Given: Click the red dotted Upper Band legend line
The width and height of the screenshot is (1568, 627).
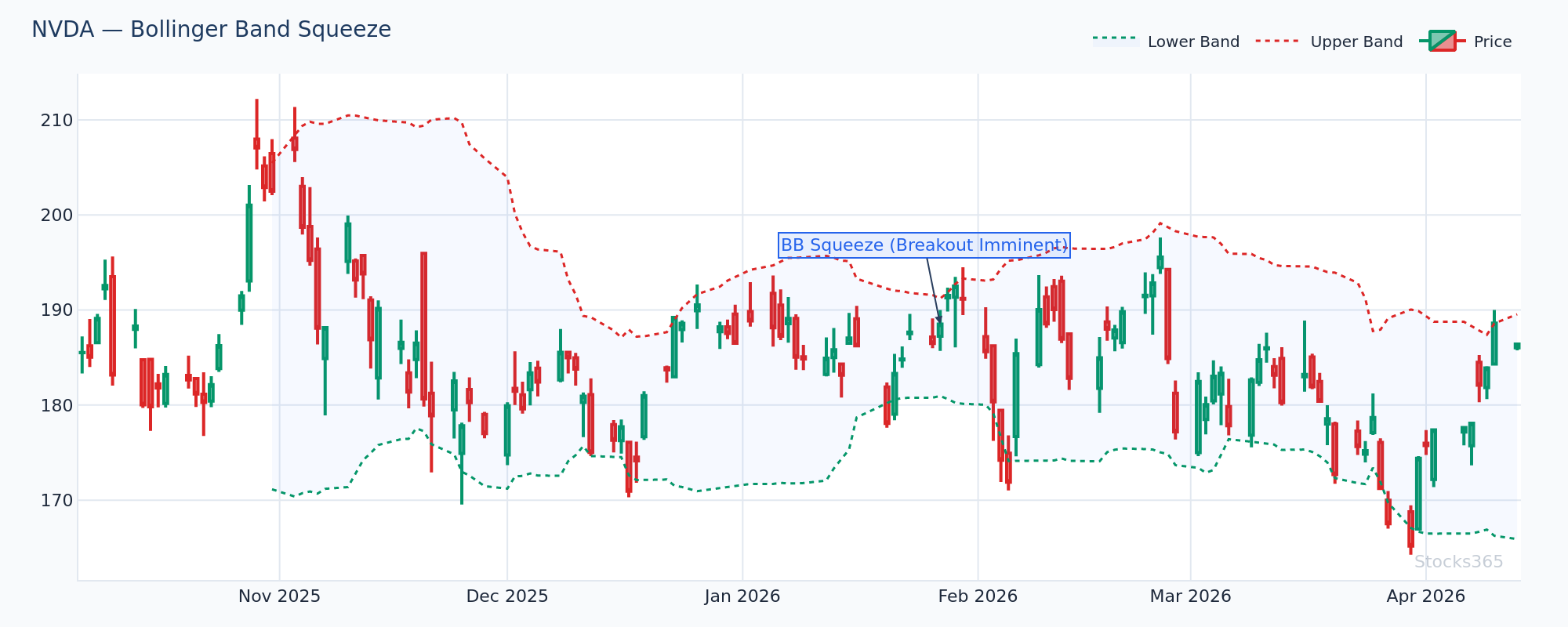Looking at the screenshot, I should (1279, 41).
